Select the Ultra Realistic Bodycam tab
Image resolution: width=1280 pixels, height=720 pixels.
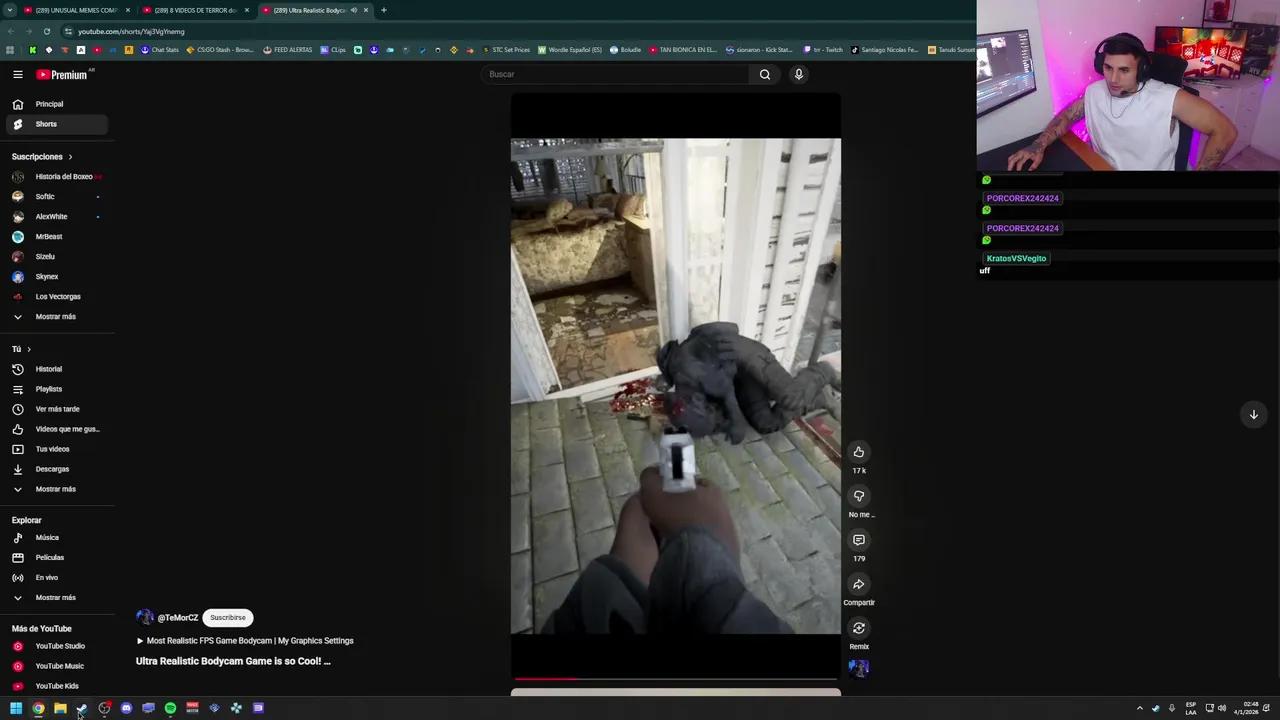point(308,10)
